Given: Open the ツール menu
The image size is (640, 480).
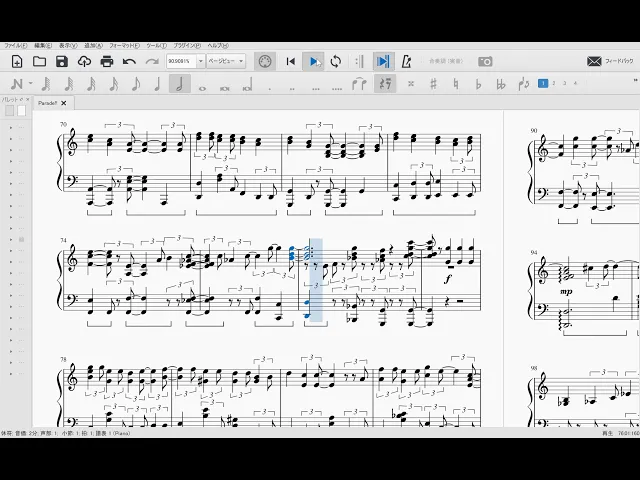Looking at the screenshot, I should [156, 46].
